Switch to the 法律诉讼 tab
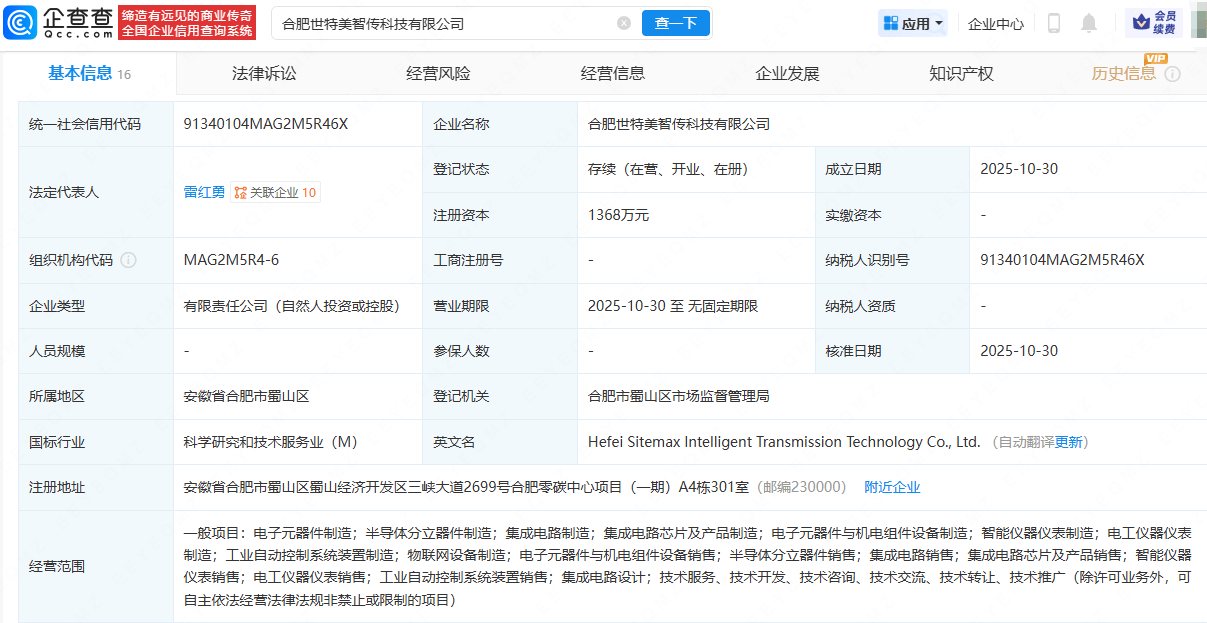The width and height of the screenshot is (1207, 623). (x=264, y=74)
